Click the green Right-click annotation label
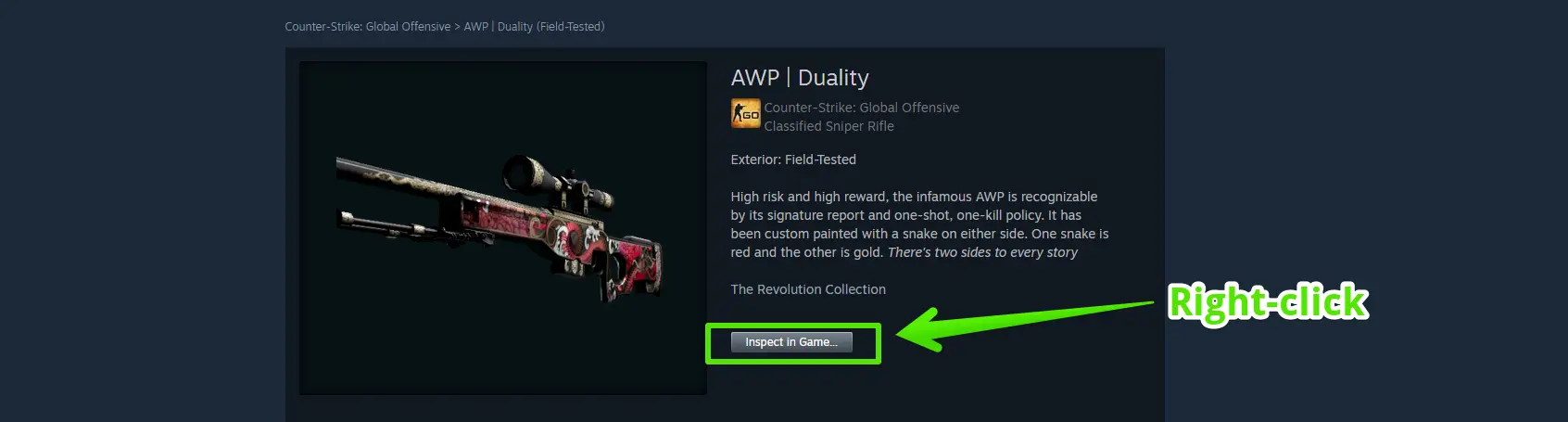 tap(1268, 302)
